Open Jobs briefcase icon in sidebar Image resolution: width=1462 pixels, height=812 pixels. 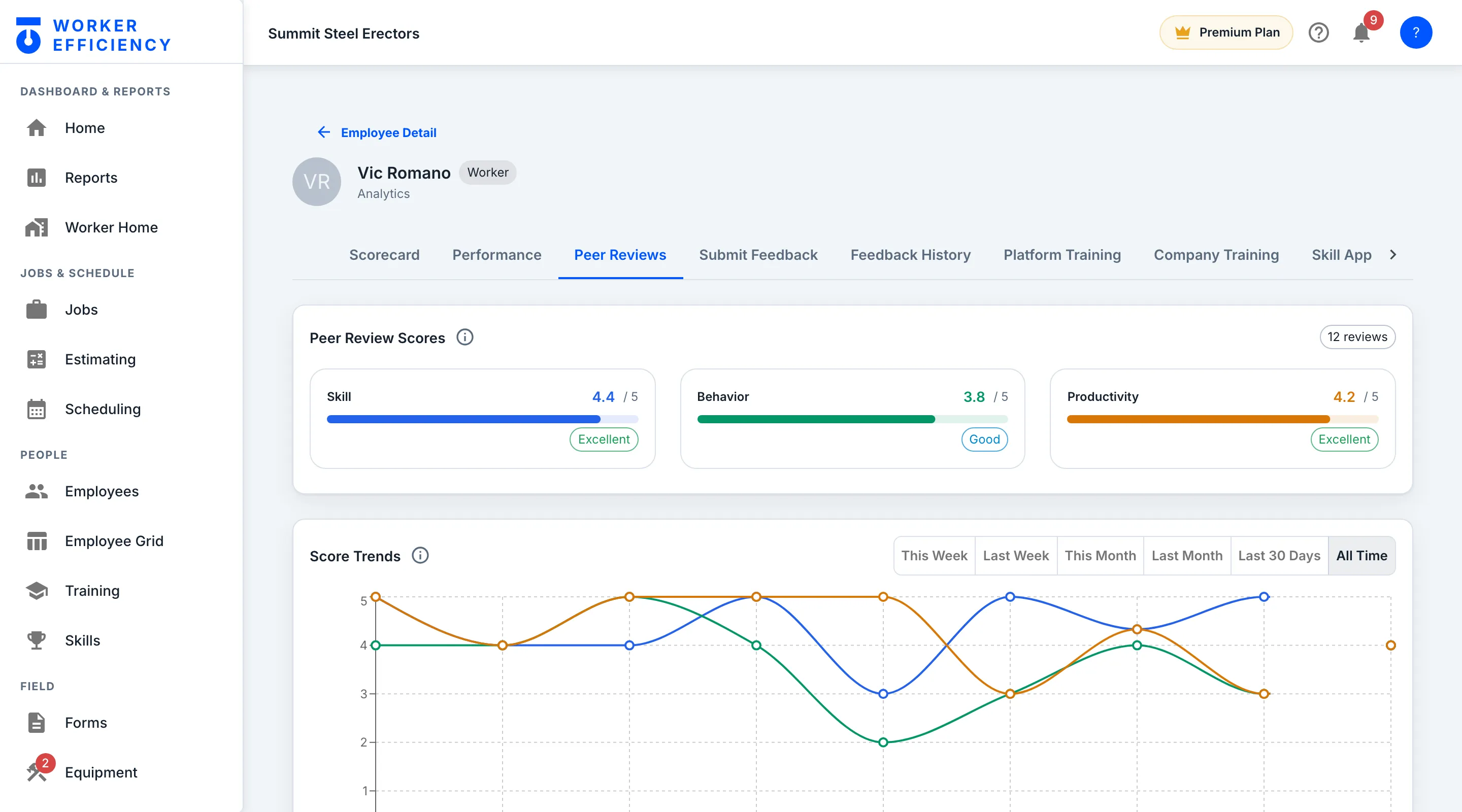pos(37,310)
